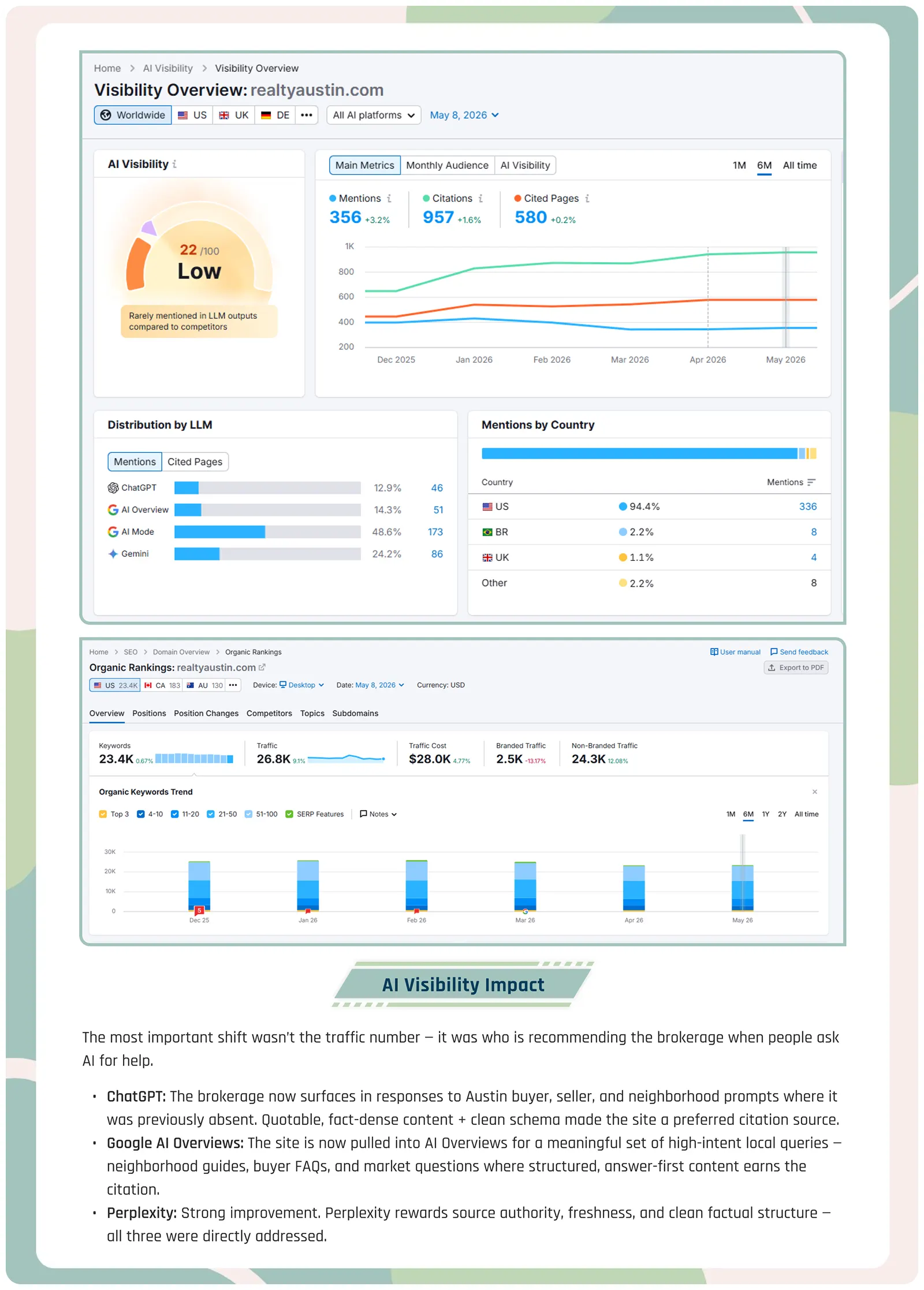Viewport: 924px width, 1290px height.
Task: Select the 2Y range on keywords trend
Action: pos(782,814)
